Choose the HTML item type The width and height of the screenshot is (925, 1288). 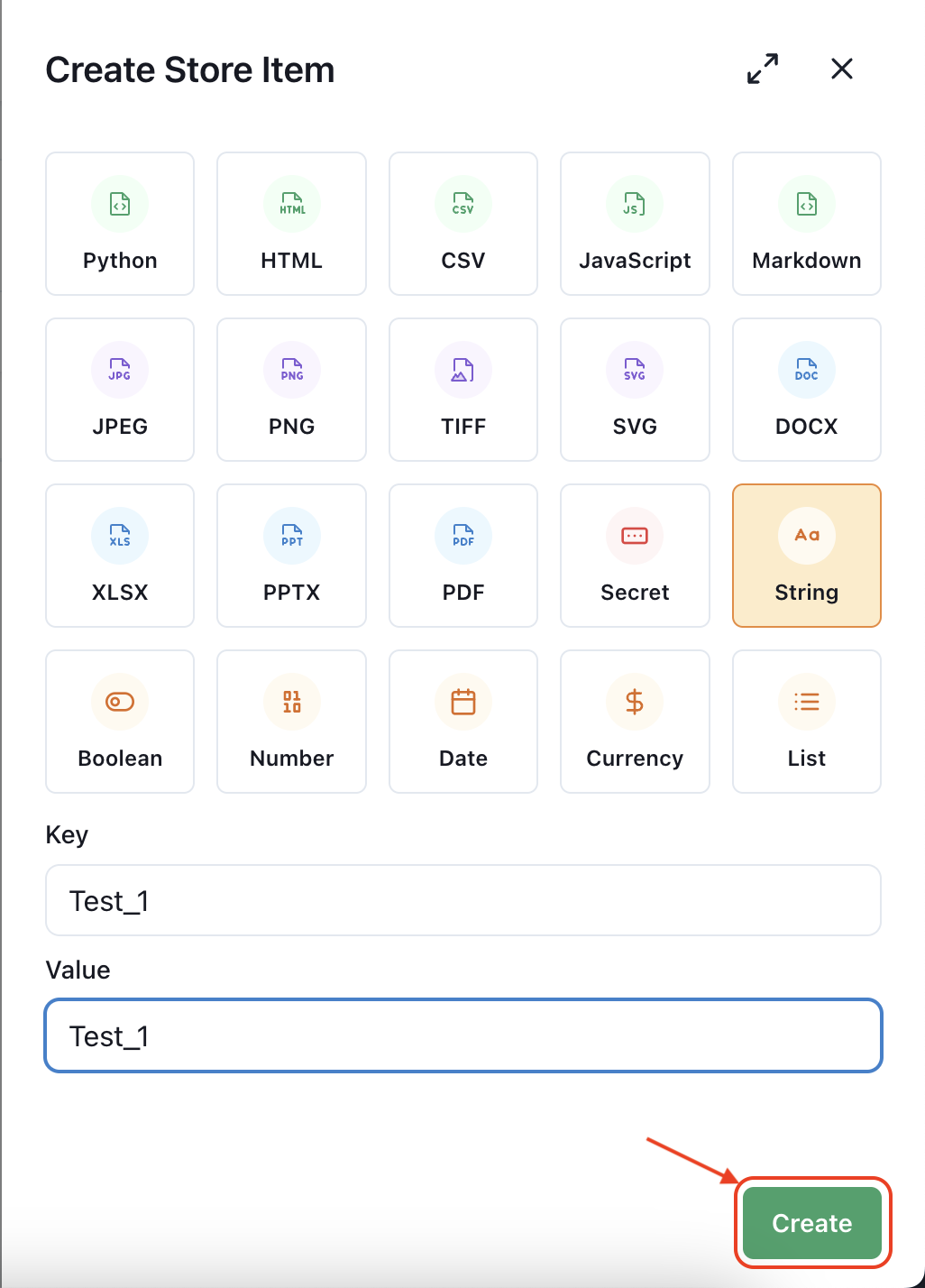point(291,224)
